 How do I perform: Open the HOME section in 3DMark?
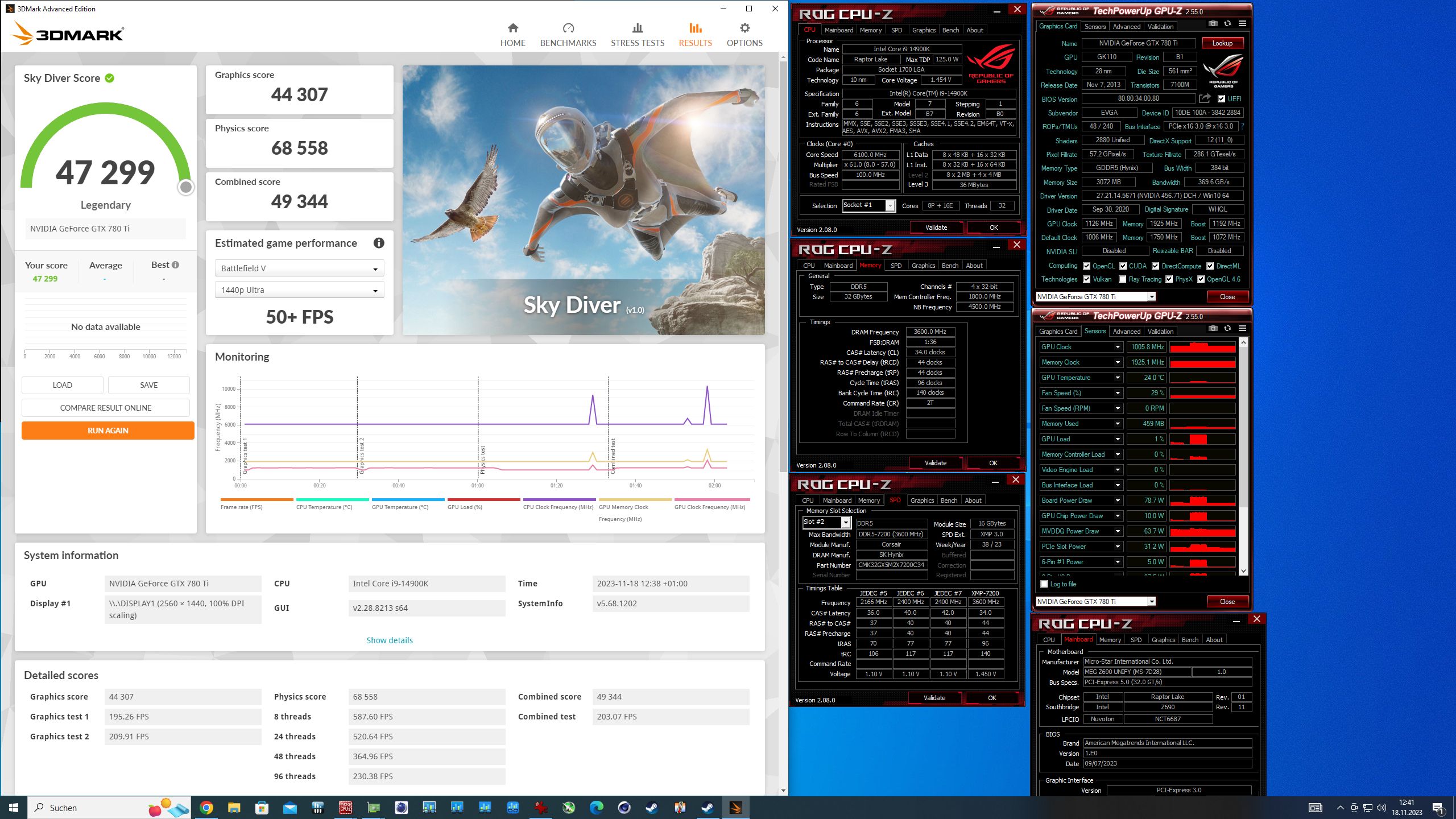(512, 35)
